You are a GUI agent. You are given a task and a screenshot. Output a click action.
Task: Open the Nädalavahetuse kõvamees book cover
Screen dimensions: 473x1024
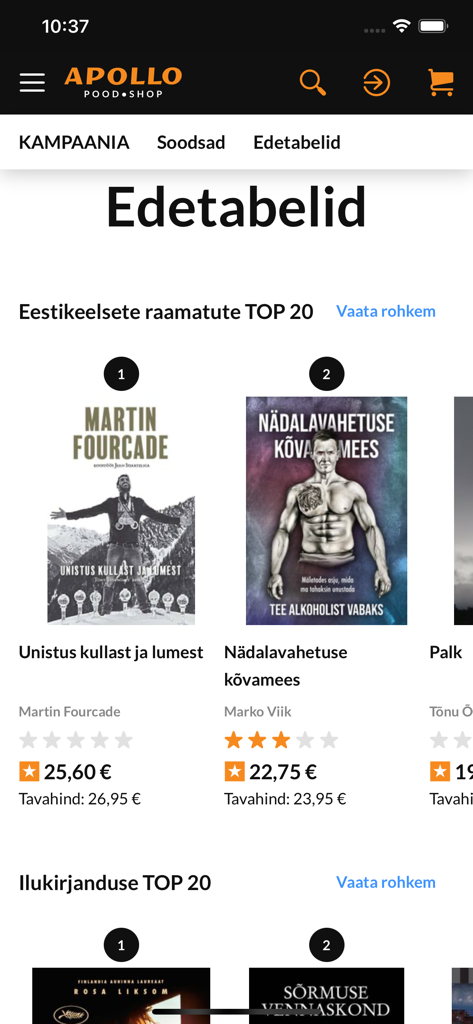tap(327, 511)
